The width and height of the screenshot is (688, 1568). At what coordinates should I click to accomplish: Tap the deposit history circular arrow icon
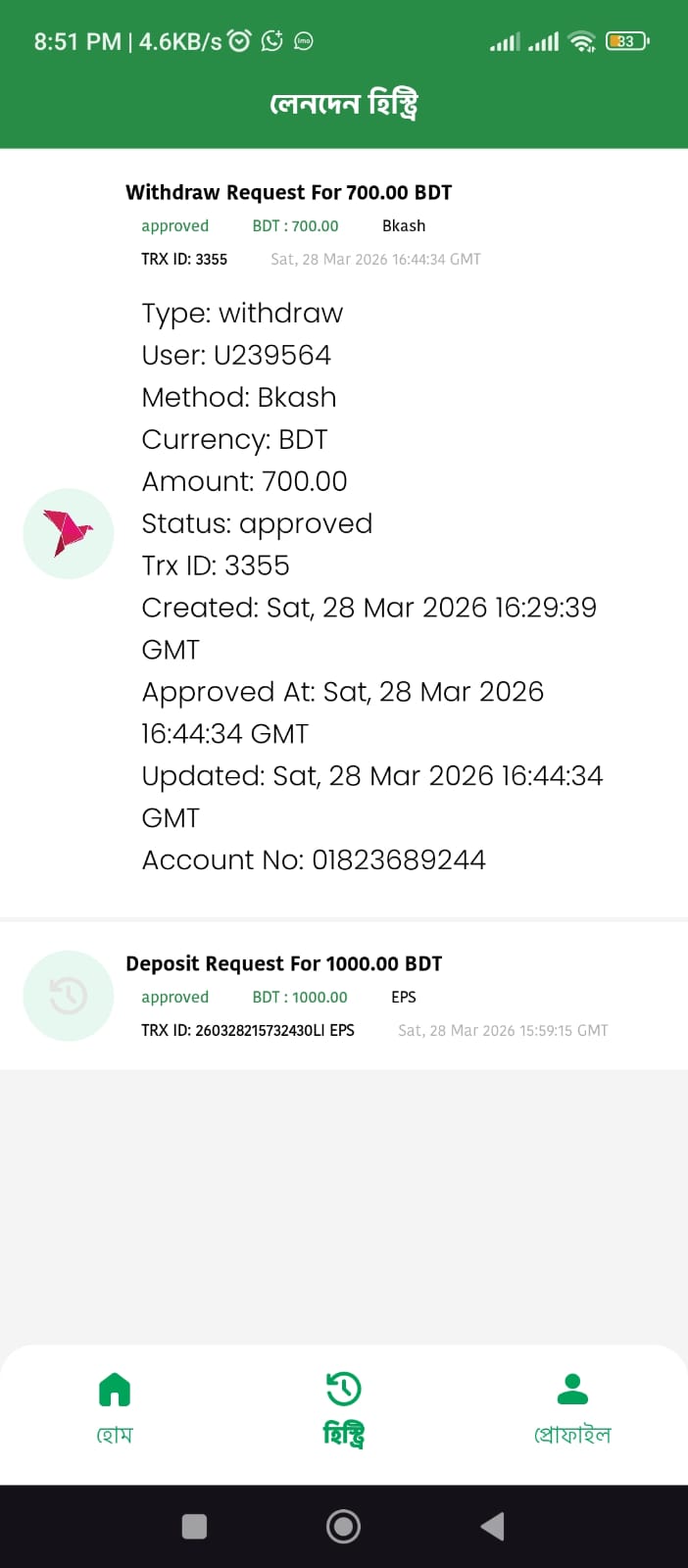click(x=68, y=995)
